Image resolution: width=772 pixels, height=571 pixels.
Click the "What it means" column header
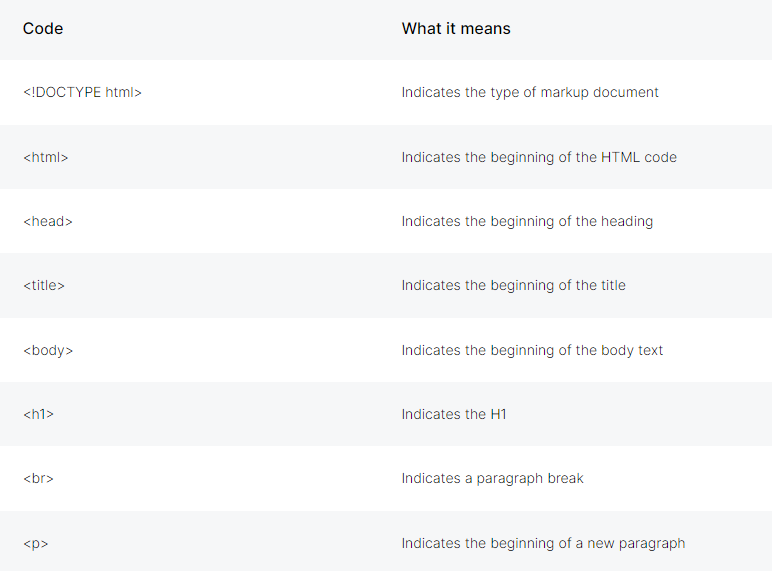[x=456, y=29]
